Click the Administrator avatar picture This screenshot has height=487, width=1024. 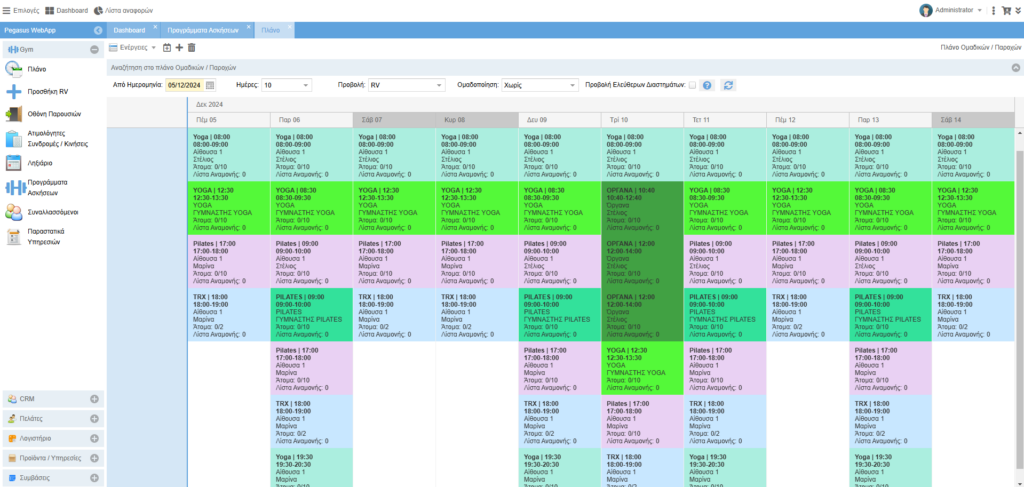click(925, 10)
